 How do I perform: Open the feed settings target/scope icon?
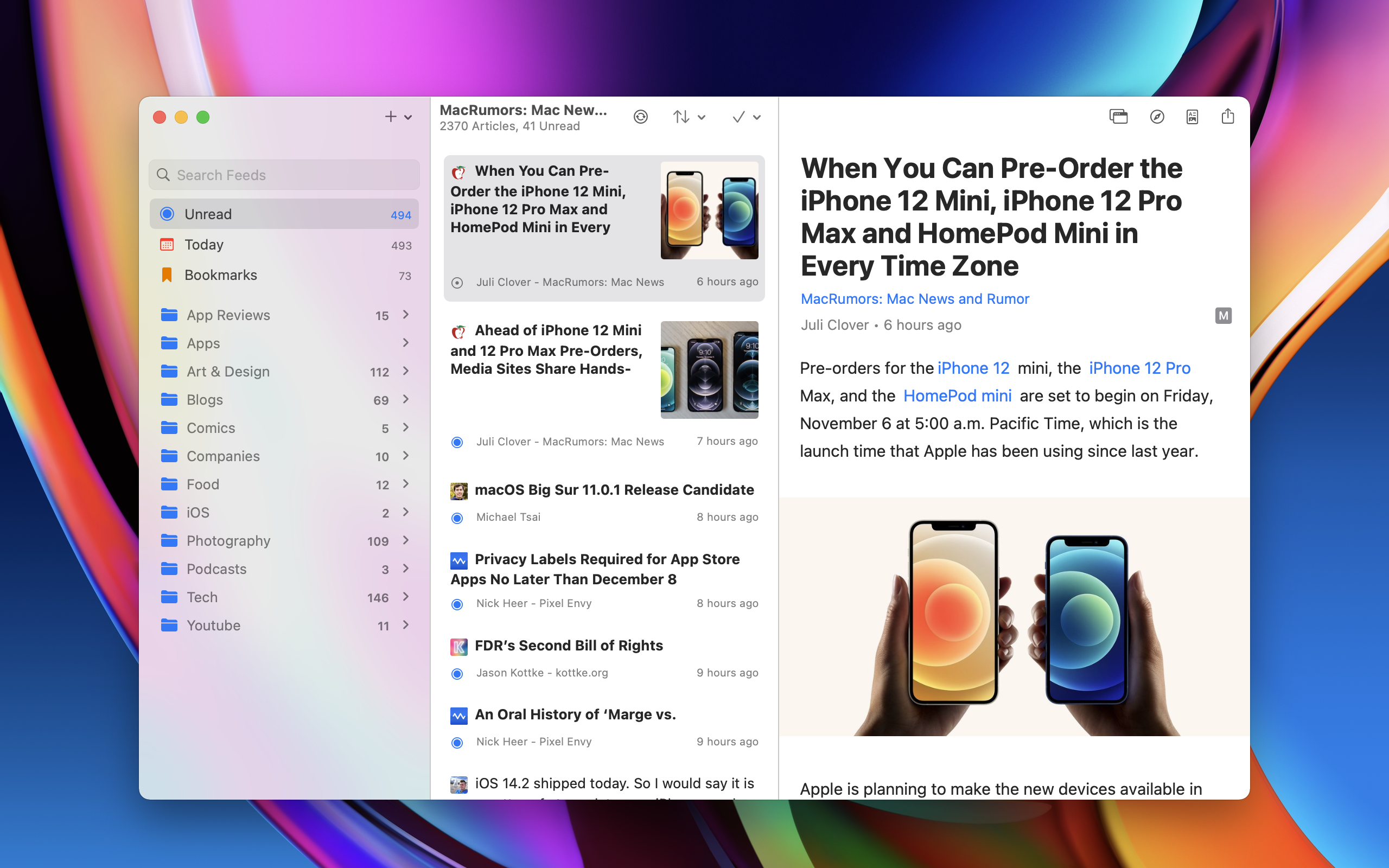(640, 117)
